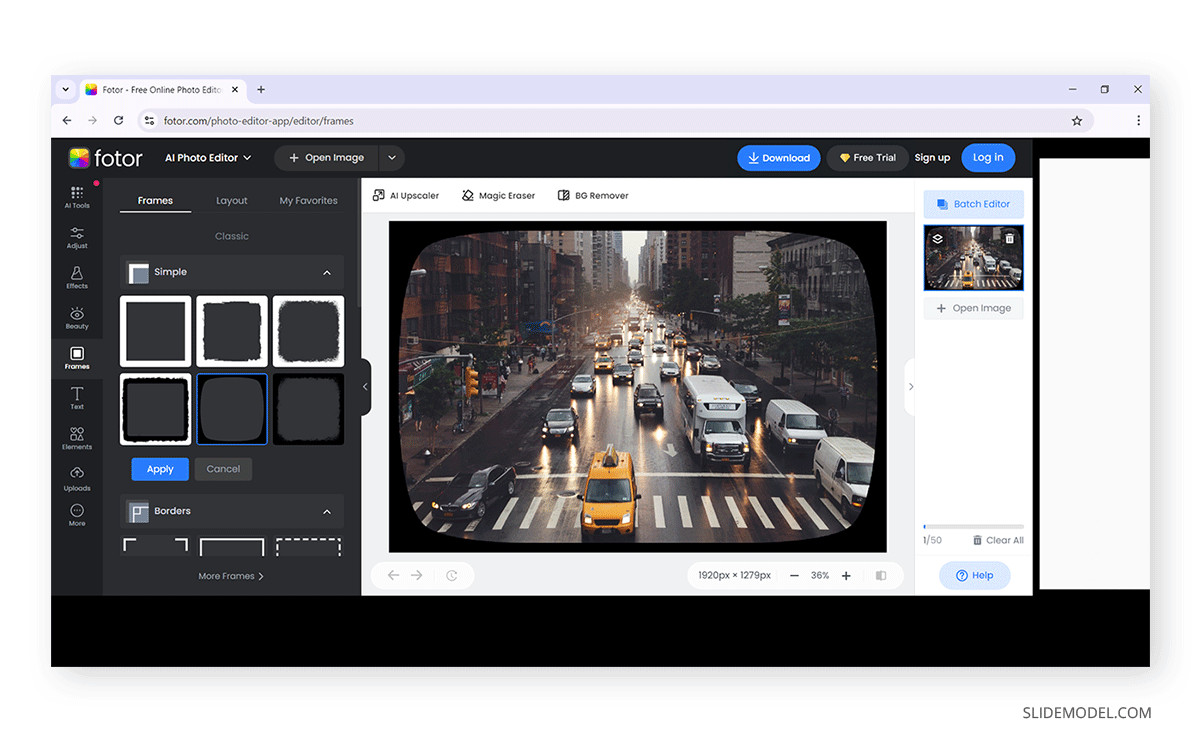
Task: Collapse the Borders section
Action: pyautogui.click(x=327, y=511)
